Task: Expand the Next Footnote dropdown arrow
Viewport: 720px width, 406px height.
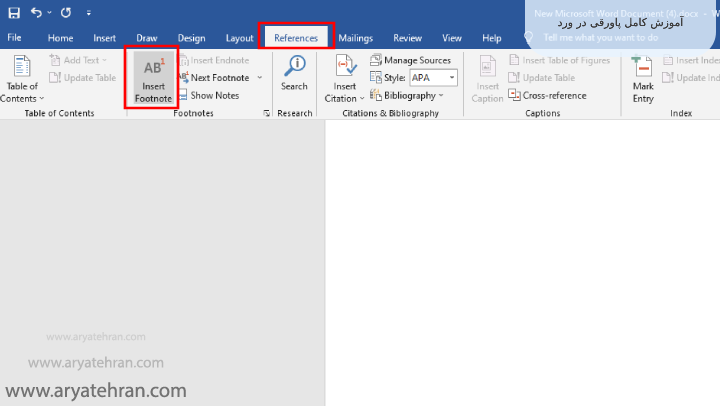Action: (259, 77)
